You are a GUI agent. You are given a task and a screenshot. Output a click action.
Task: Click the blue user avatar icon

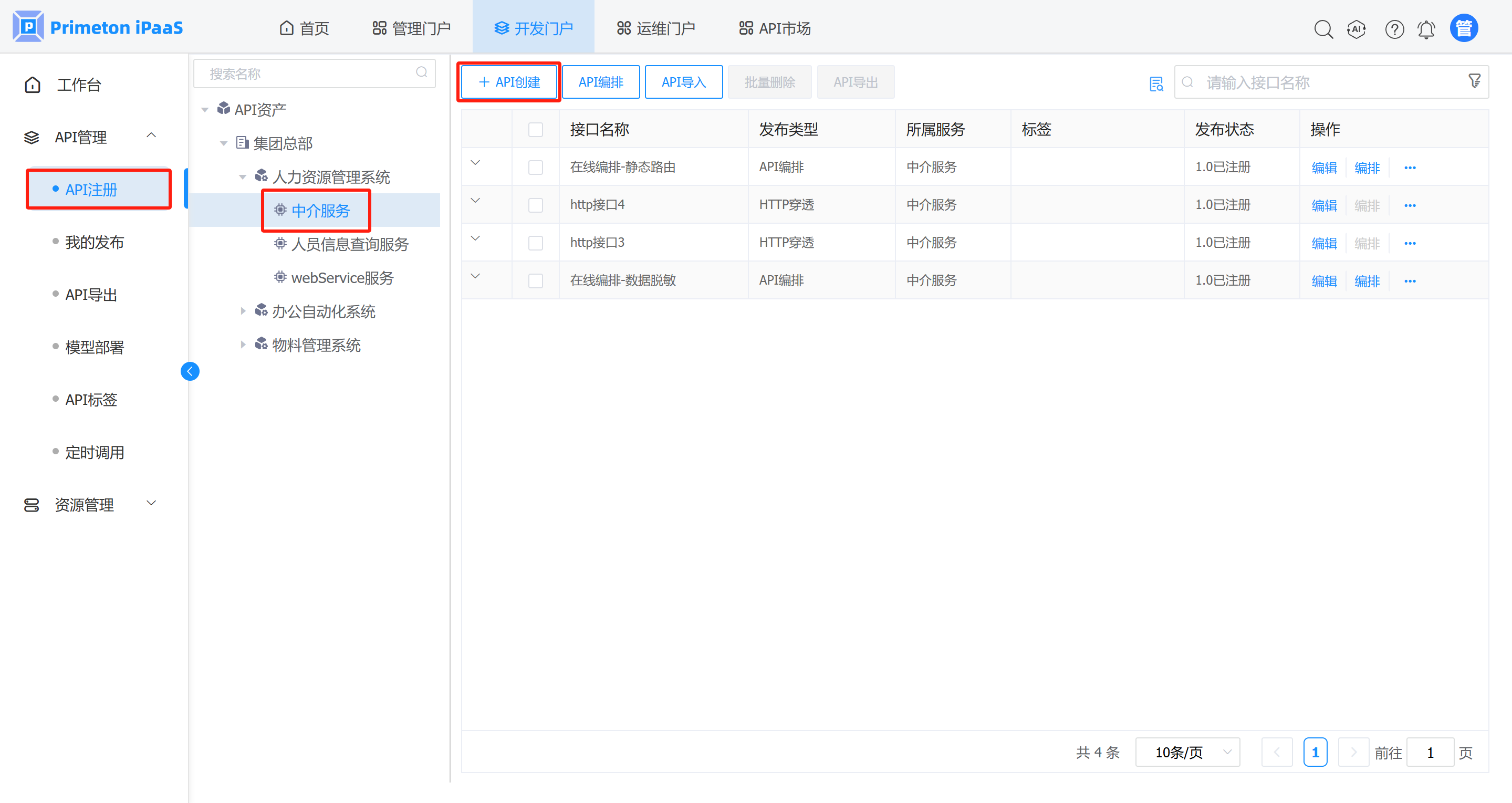1463,28
